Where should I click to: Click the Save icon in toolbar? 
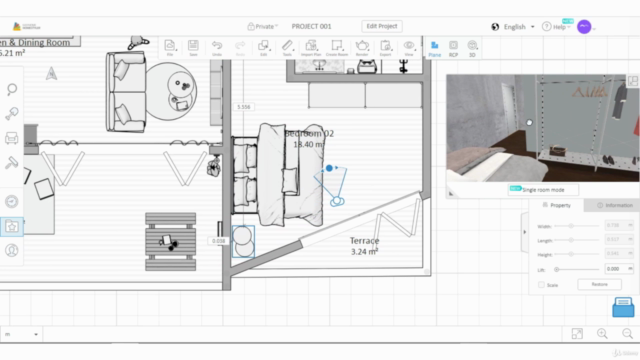[193, 47]
